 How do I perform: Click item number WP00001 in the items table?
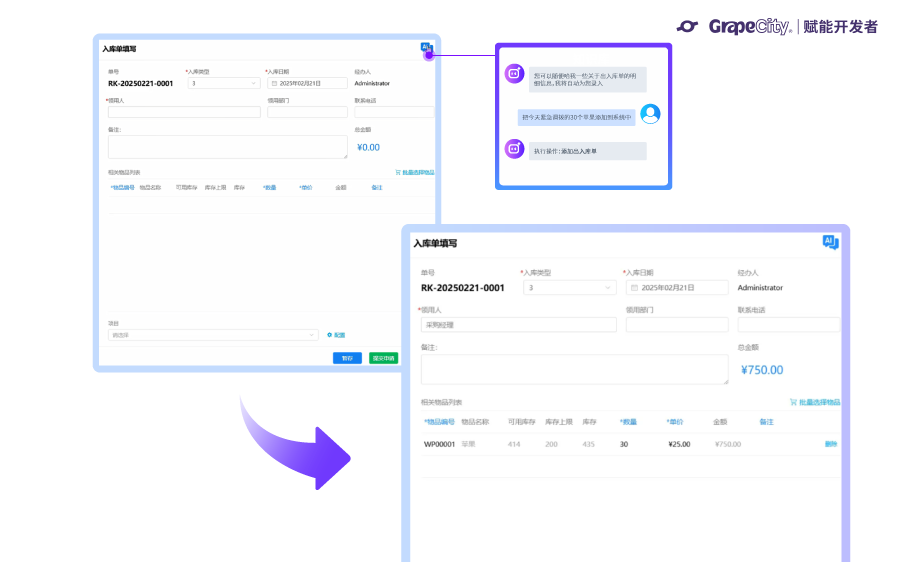click(439, 444)
